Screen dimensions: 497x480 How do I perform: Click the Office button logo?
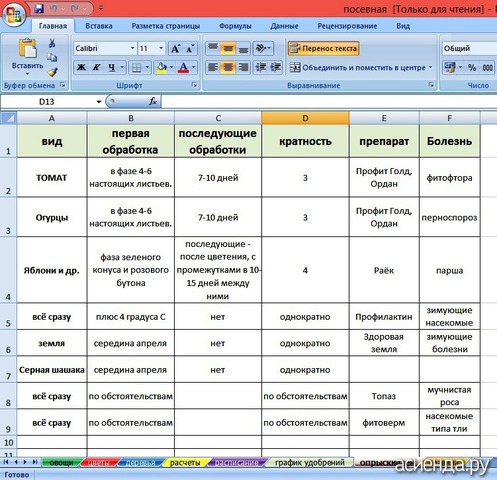click(x=14, y=15)
